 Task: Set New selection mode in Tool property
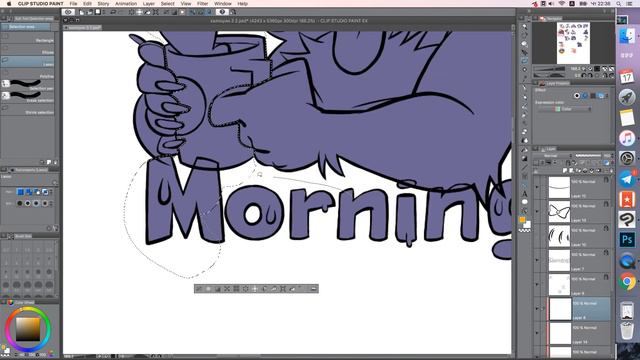pyautogui.click(x=20, y=192)
